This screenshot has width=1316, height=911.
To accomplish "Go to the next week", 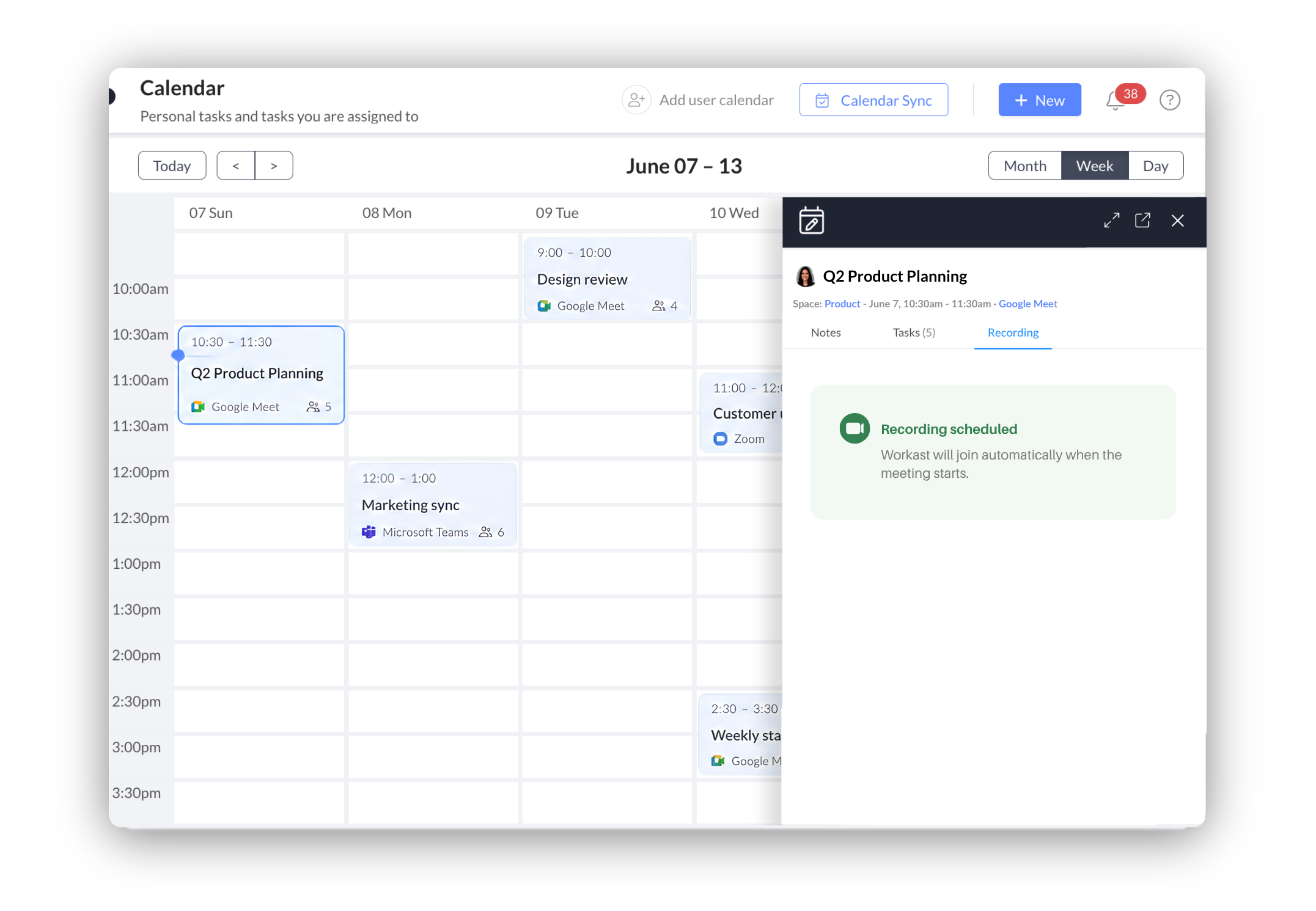I will pyautogui.click(x=274, y=166).
